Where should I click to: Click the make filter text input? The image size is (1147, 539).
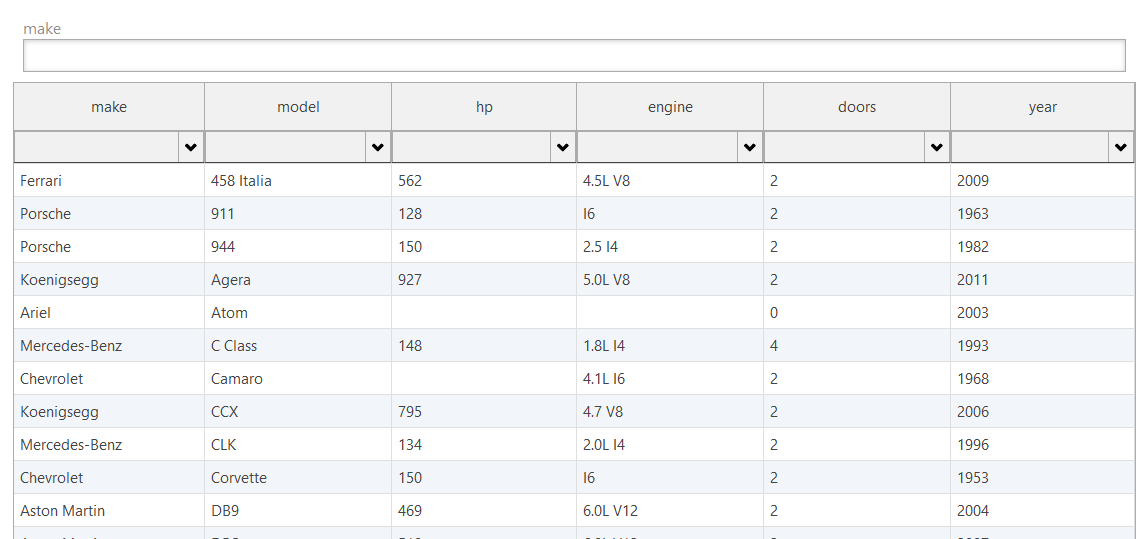(573, 56)
